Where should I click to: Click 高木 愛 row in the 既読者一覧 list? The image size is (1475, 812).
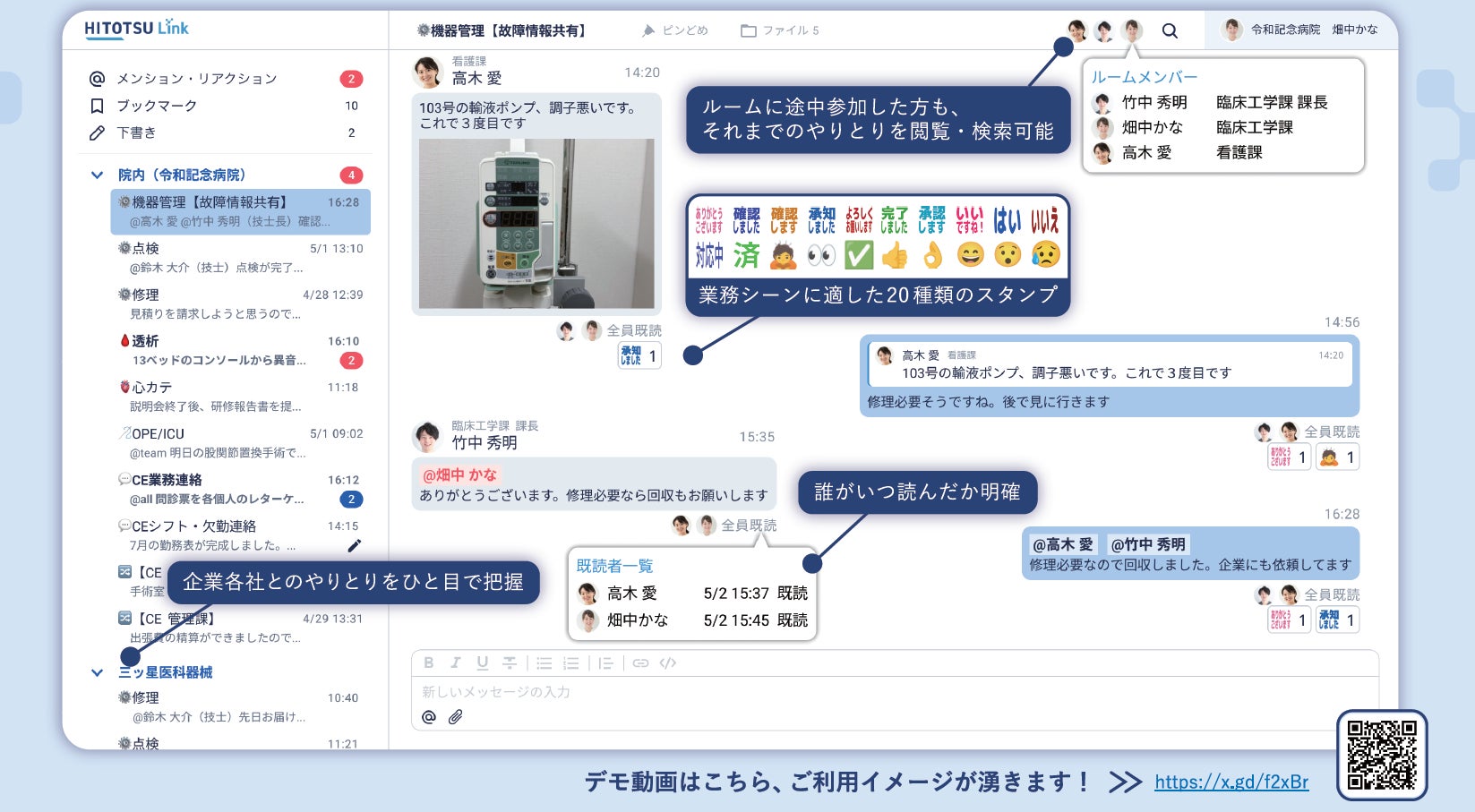(692, 594)
